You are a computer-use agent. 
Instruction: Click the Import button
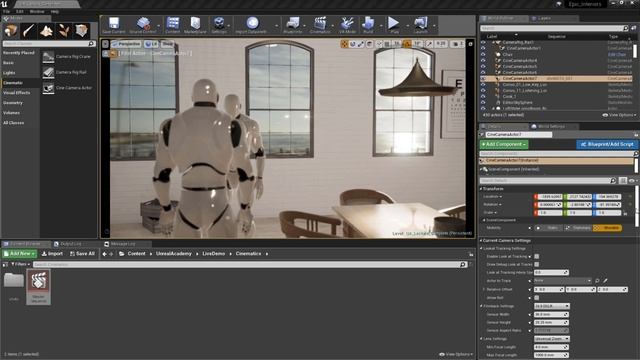tap(52, 253)
